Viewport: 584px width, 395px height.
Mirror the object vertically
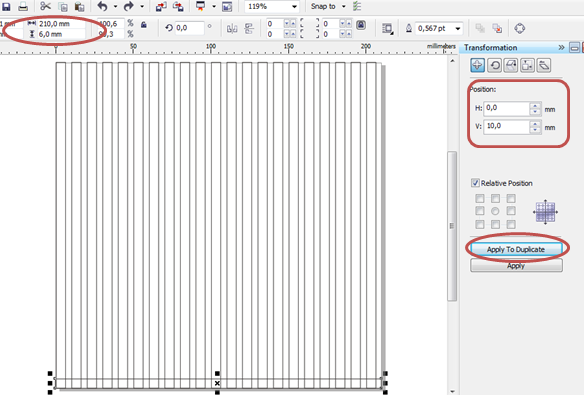click(249, 28)
